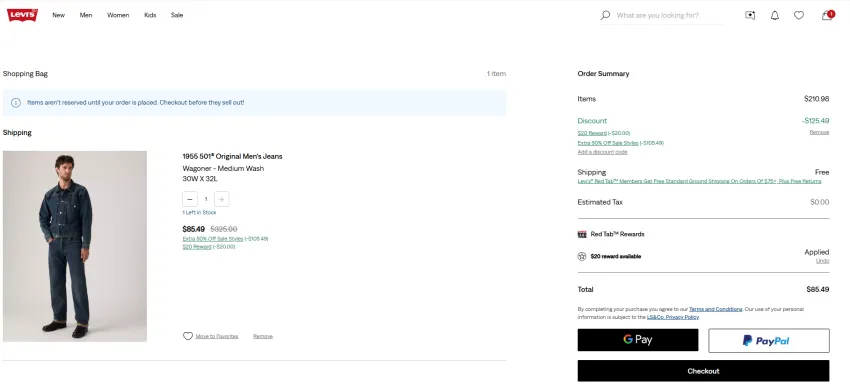Expand Add a discount code

click(x=602, y=152)
